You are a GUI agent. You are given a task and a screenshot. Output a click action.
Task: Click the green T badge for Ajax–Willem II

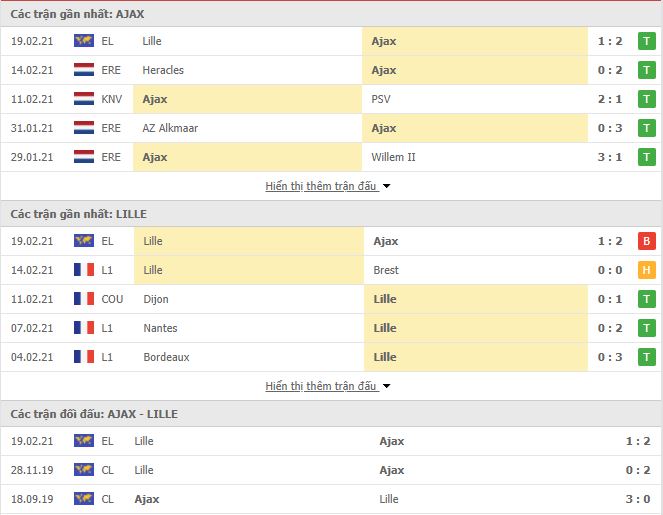647,157
